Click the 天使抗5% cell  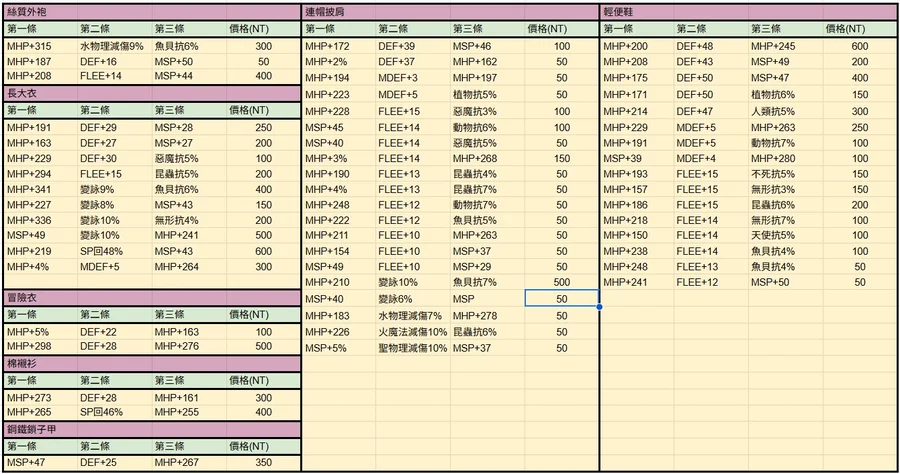pos(786,235)
